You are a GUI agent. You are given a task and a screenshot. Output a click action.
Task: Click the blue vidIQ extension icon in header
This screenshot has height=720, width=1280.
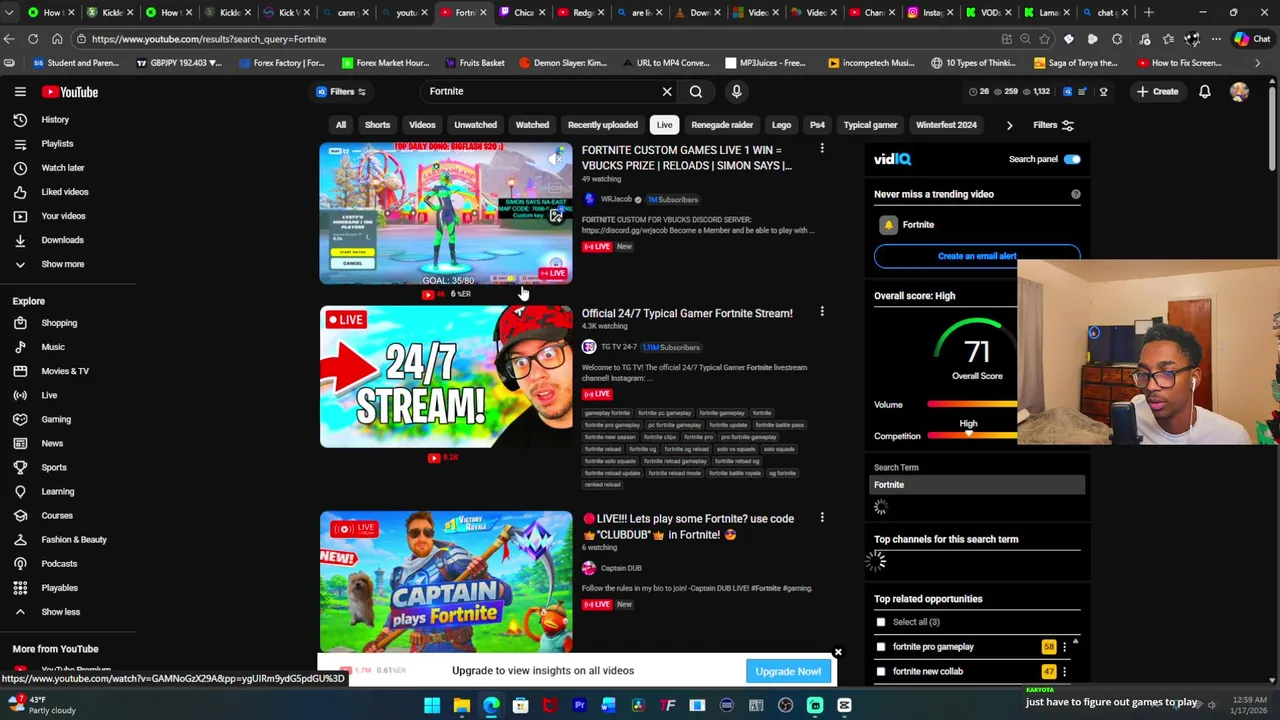pos(1067,92)
